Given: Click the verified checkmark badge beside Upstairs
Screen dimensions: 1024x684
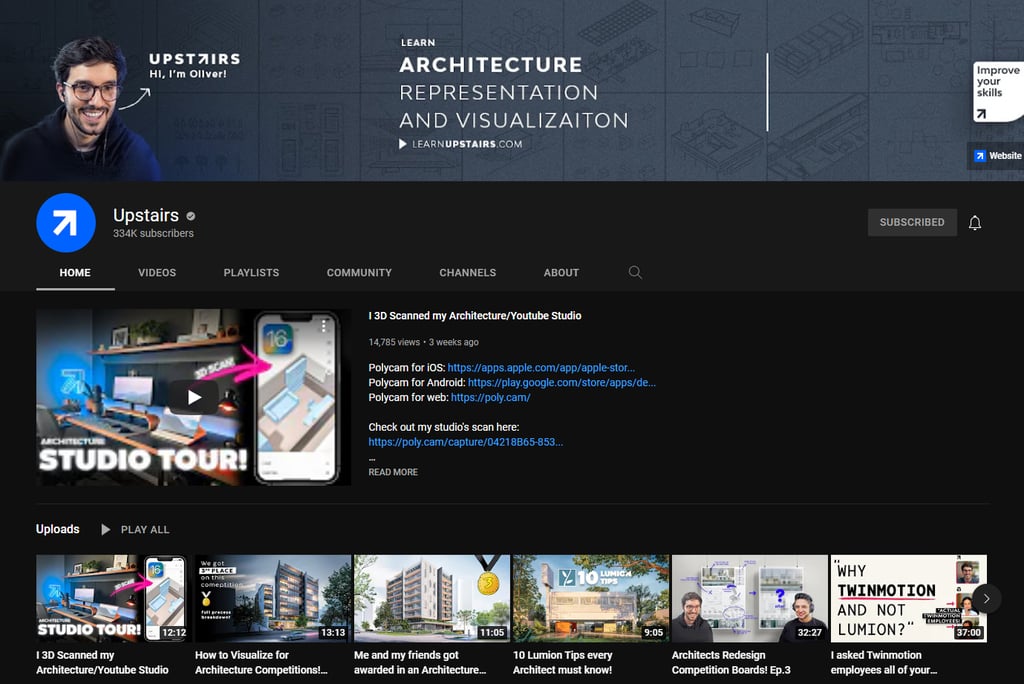Looking at the screenshot, I should (x=191, y=216).
